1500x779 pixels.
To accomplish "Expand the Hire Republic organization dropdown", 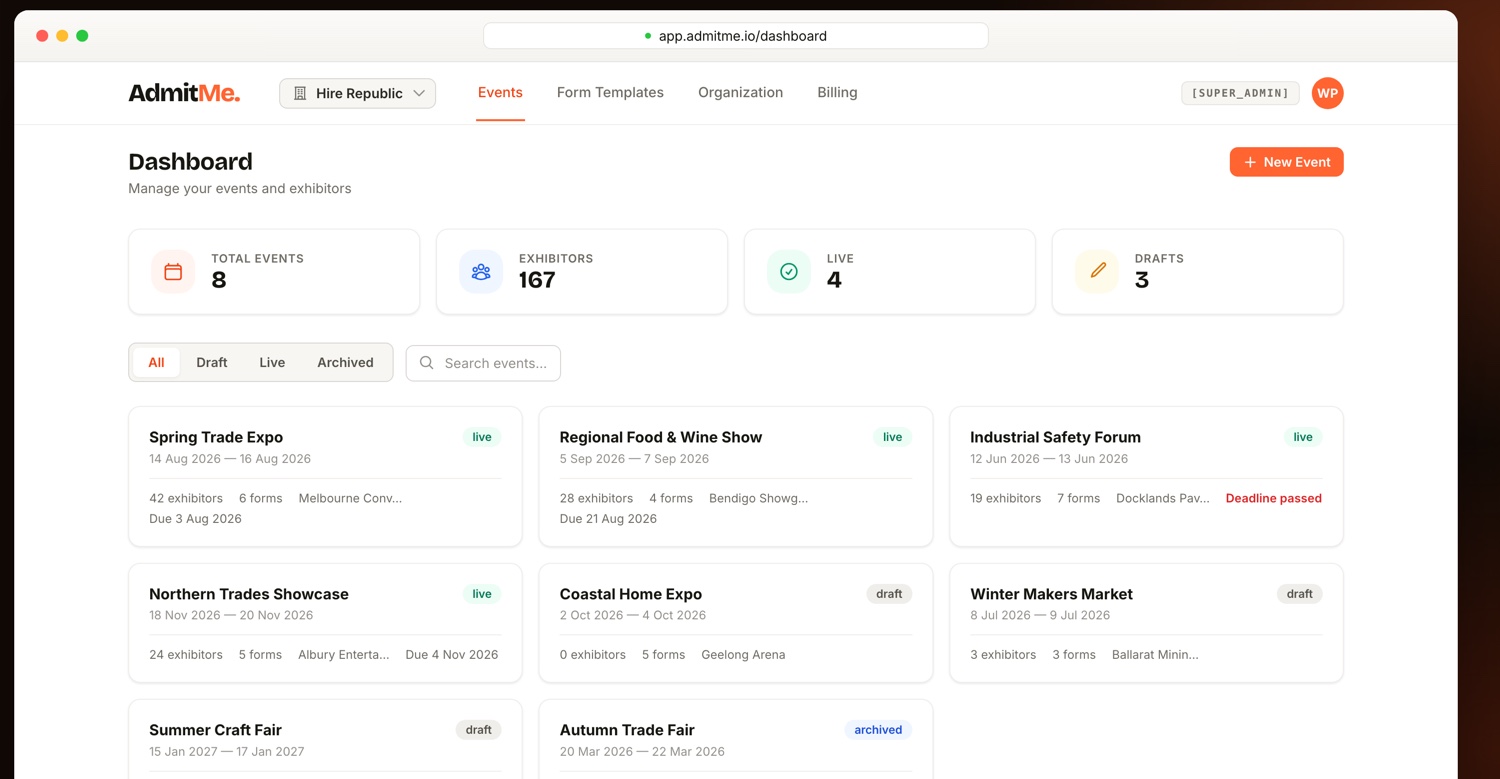I will click(357, 93).
